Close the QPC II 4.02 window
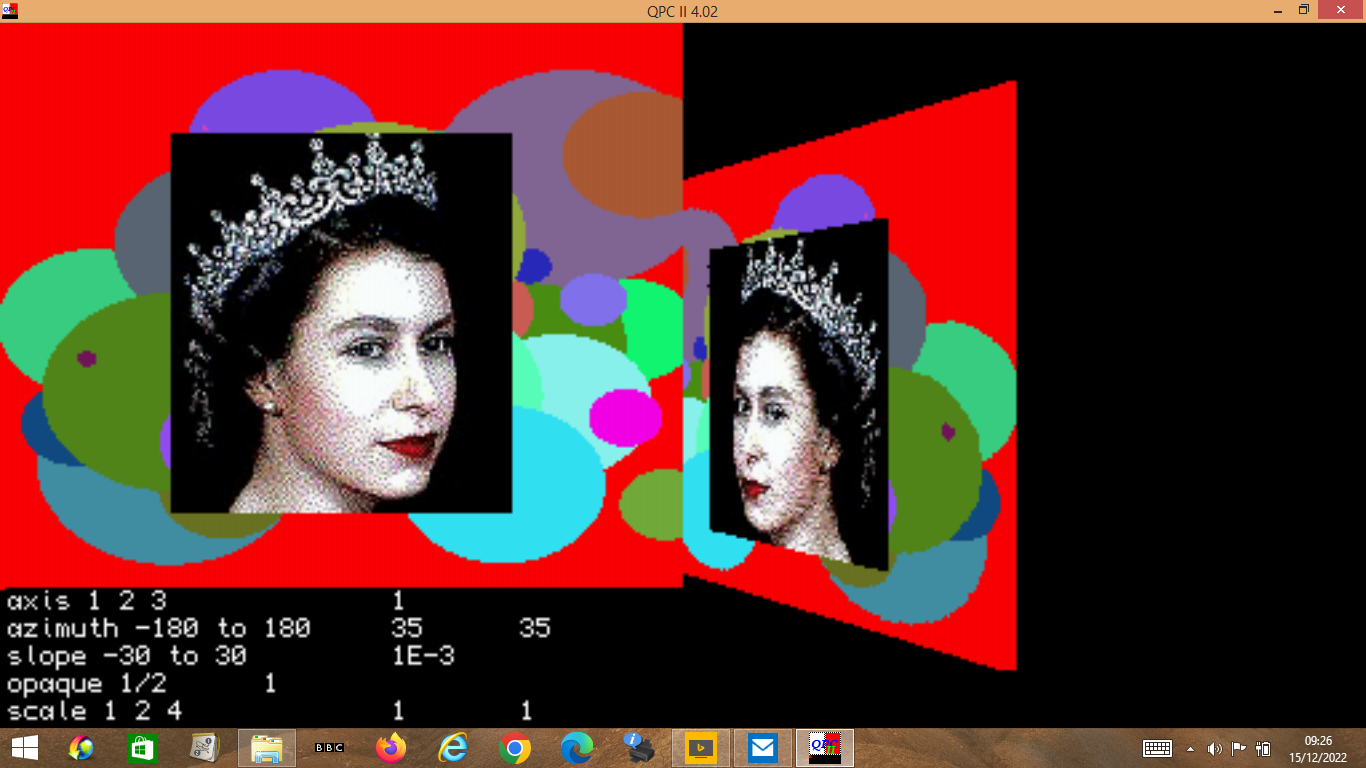 1342,10
